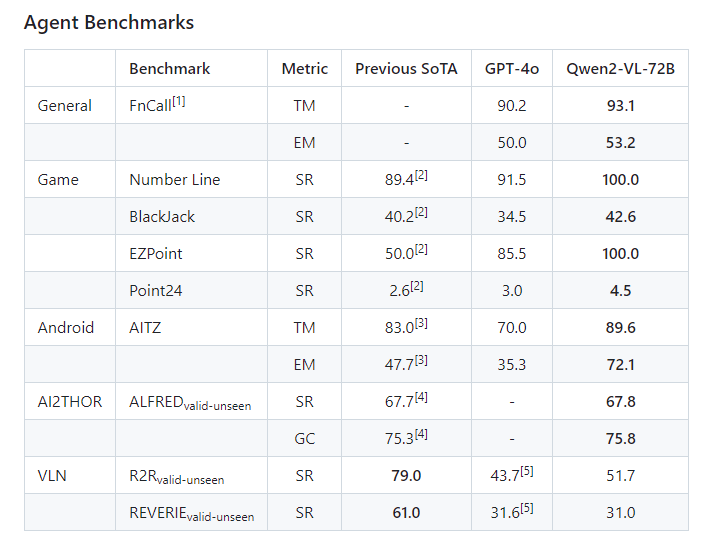
Task: Follow footnote 4 link after 75.3
Action: point(421,435)
